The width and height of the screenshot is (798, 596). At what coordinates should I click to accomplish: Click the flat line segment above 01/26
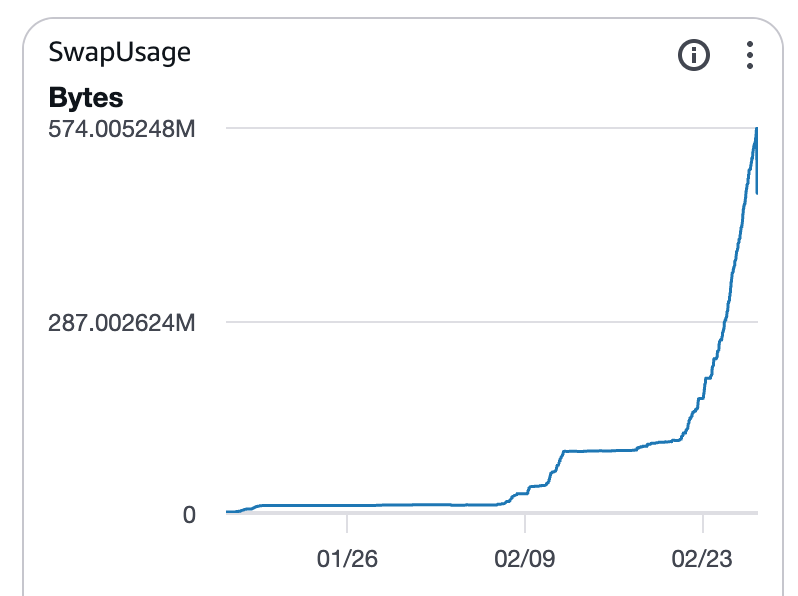(x=346, y=505)
